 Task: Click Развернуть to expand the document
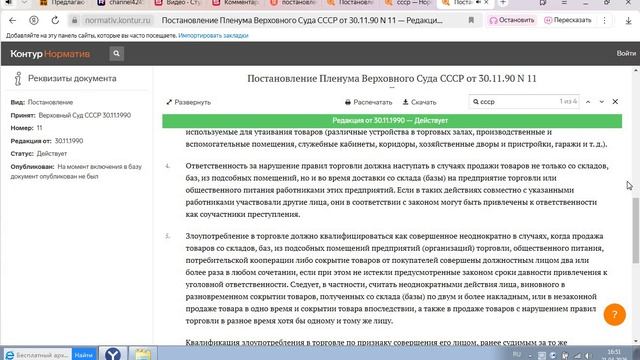[189, 102]
